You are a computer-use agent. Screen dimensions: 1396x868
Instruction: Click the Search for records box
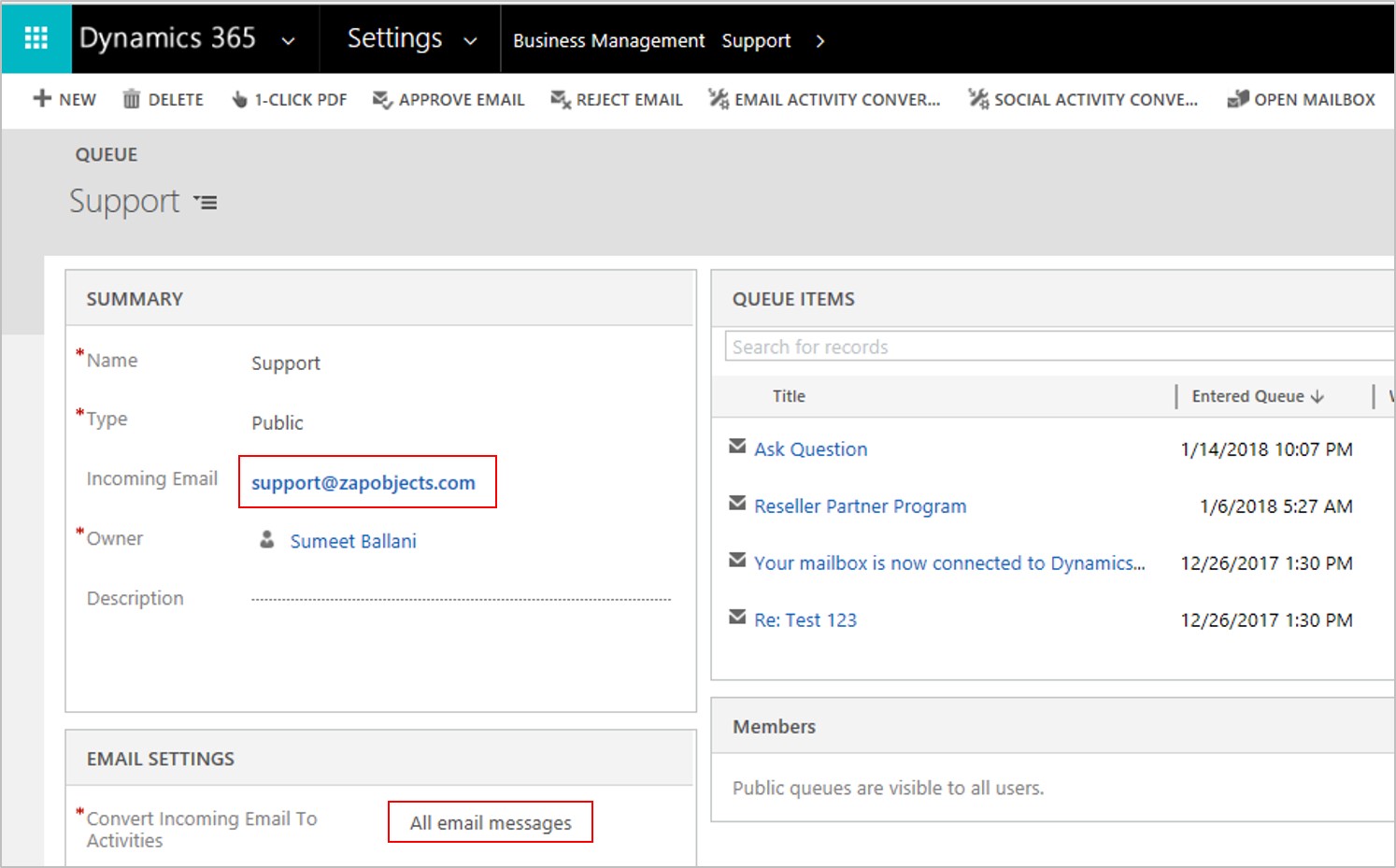1059,347
